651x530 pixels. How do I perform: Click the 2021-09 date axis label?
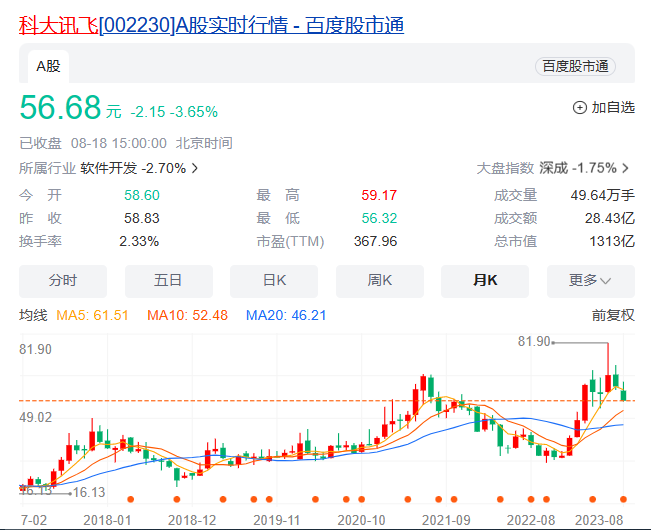pyautogui.click(x=446, y=520)
